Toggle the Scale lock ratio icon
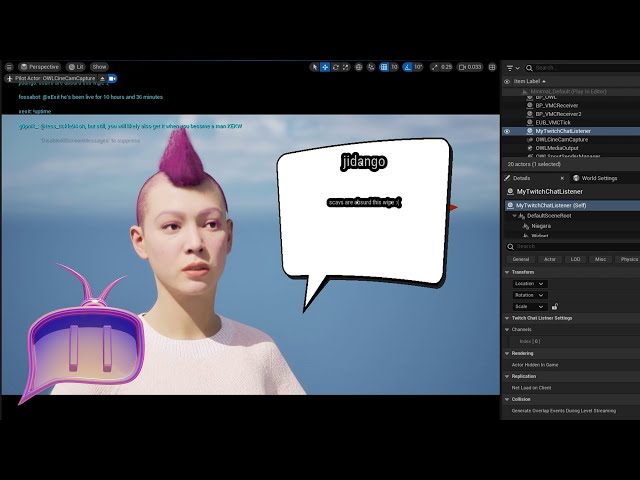Image resolution: width=640 pixels, height=480 pixels. (555, 307)
